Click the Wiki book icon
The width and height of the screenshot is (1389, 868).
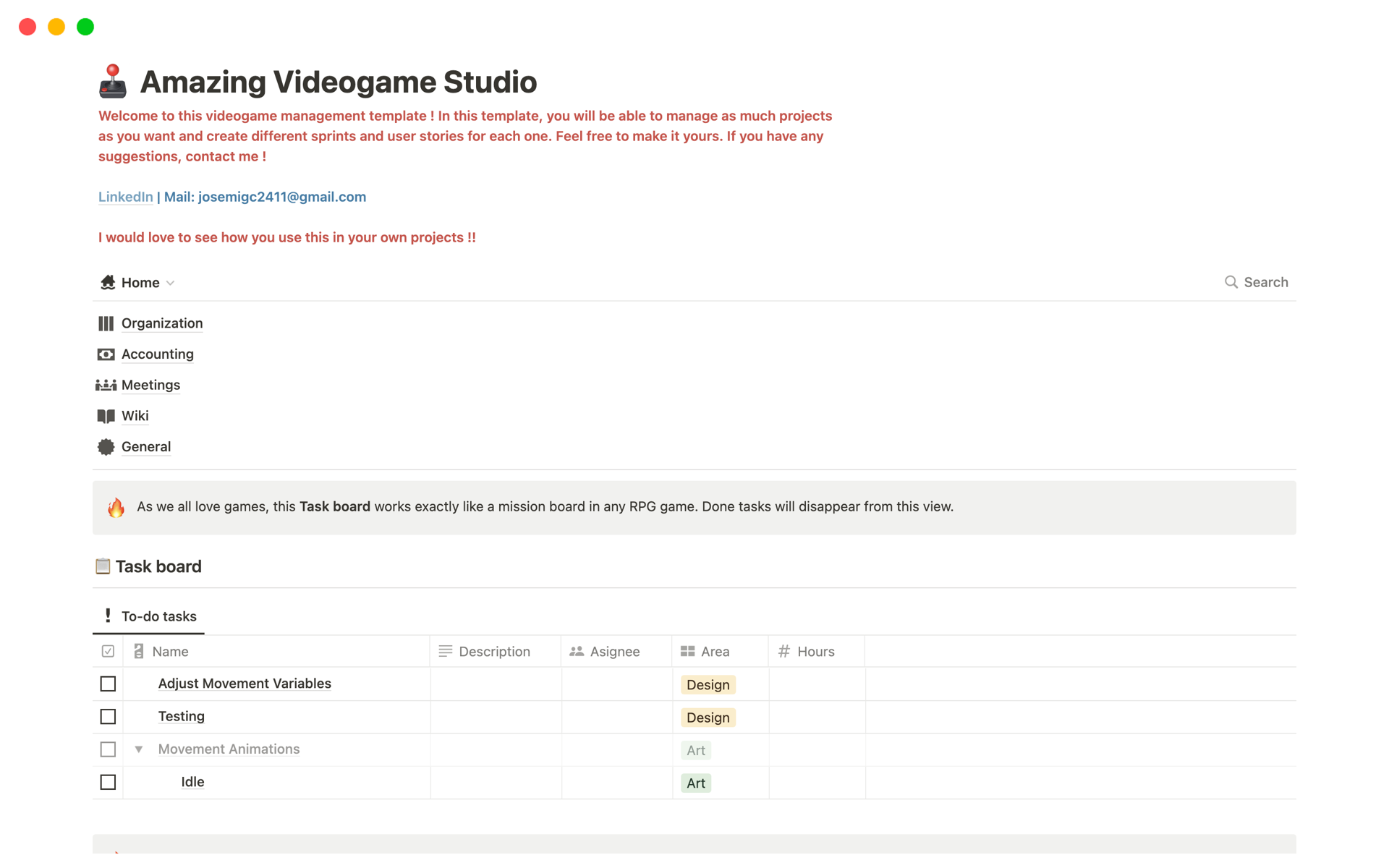[x=106, y=416]
